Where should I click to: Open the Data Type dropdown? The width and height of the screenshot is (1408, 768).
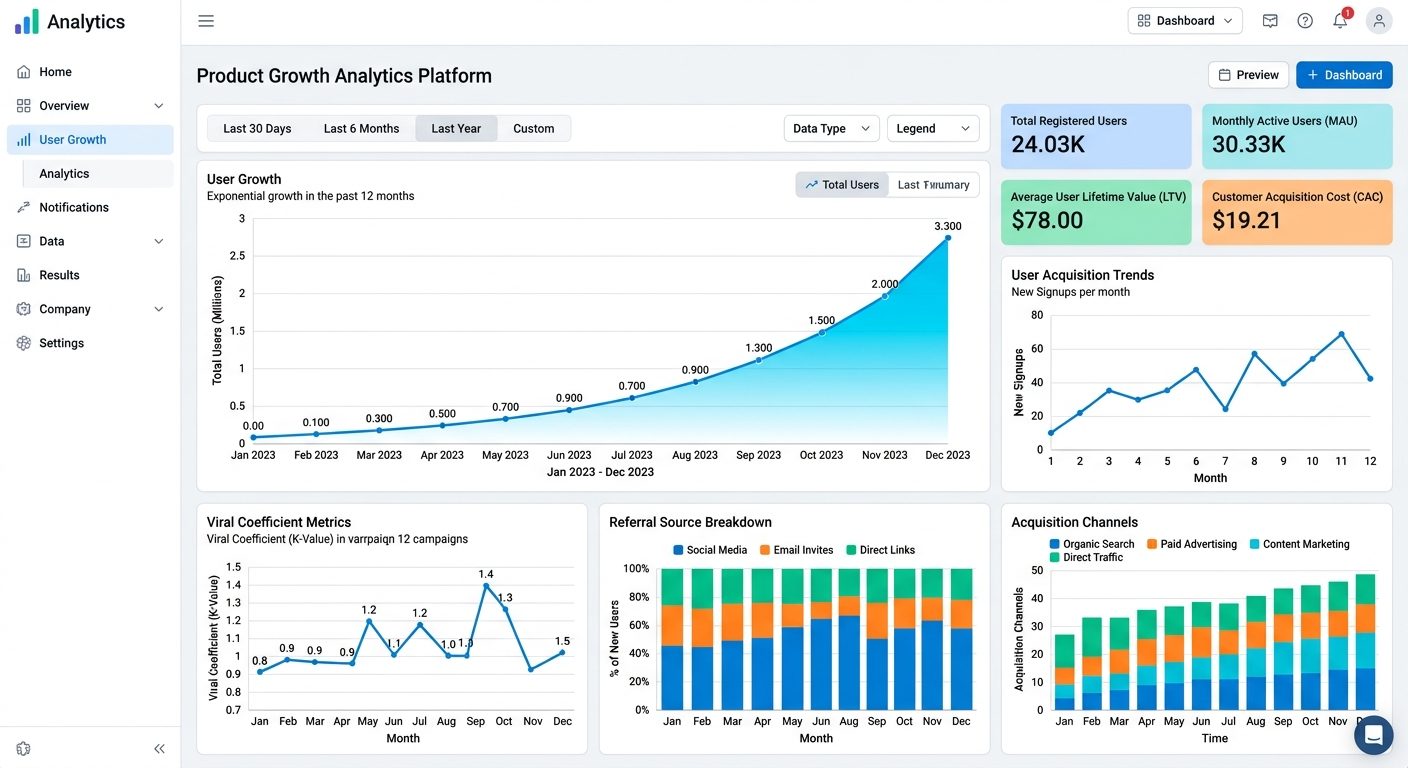pyautogui.click(x=831, y=128)
